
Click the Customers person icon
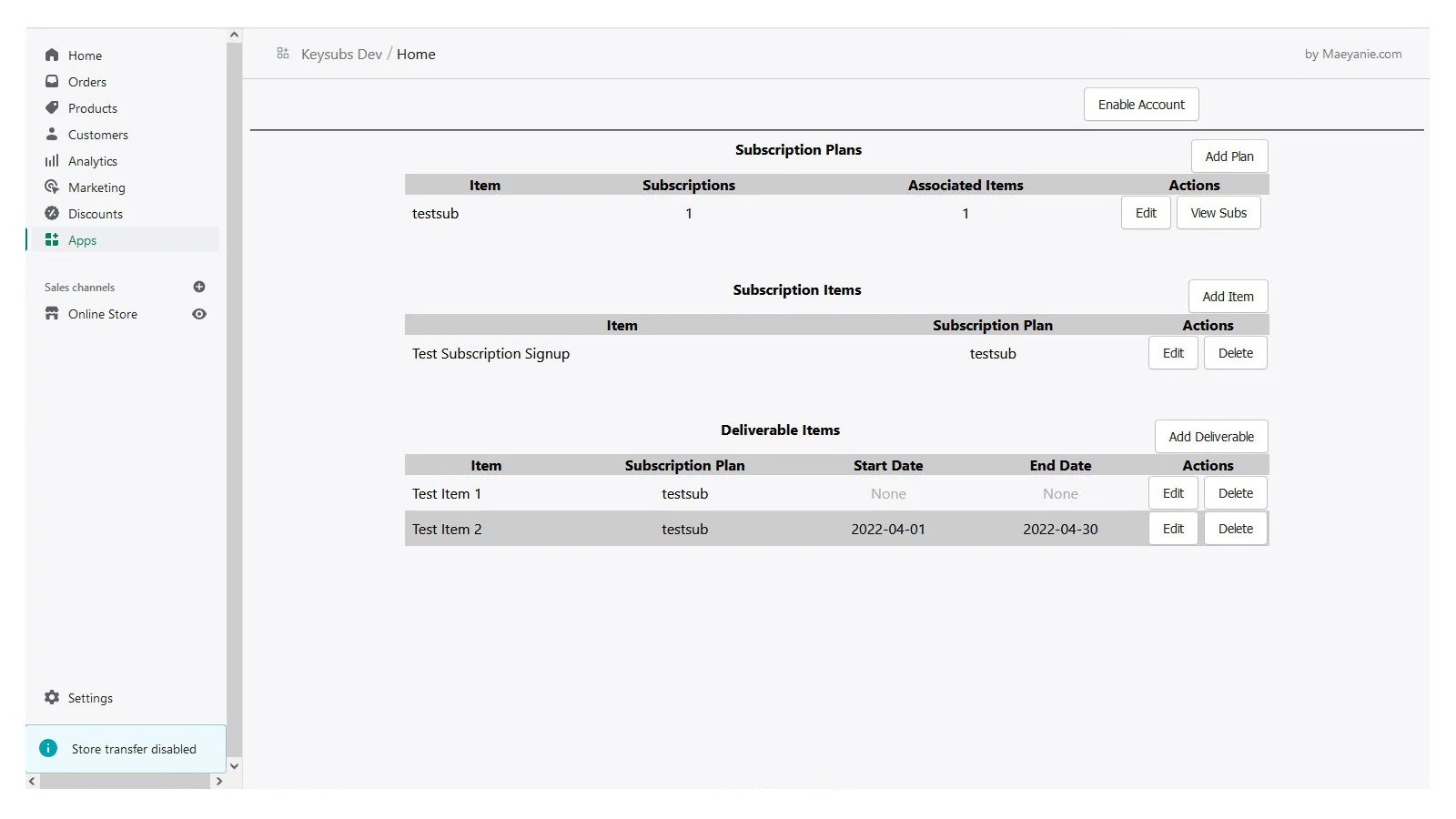52,134
